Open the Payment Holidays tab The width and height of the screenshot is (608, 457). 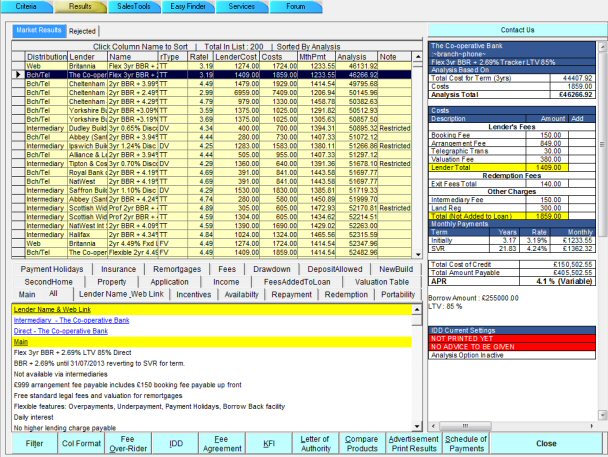click(52, 269)
